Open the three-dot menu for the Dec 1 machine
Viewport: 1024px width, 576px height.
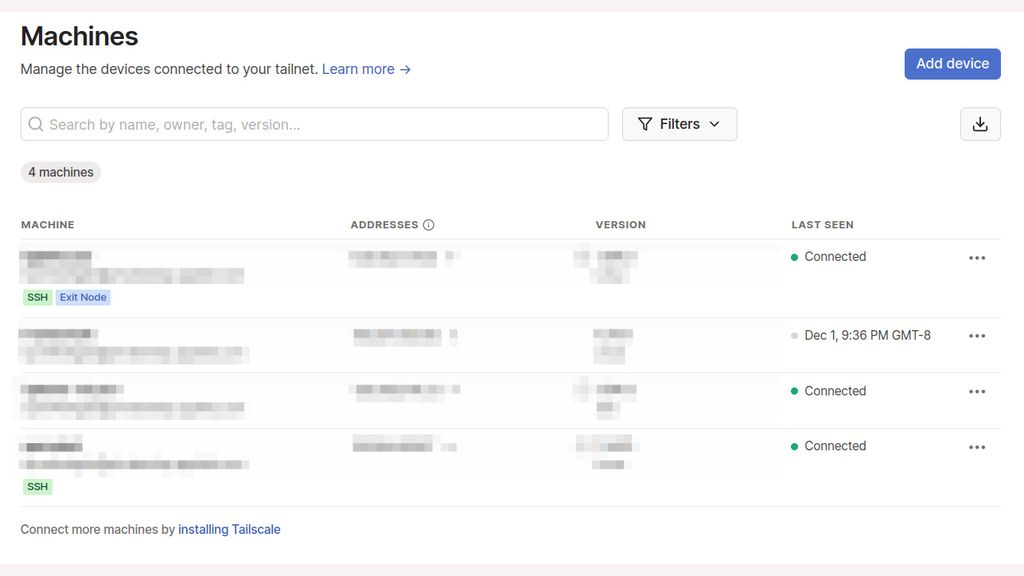coord(977,336)
